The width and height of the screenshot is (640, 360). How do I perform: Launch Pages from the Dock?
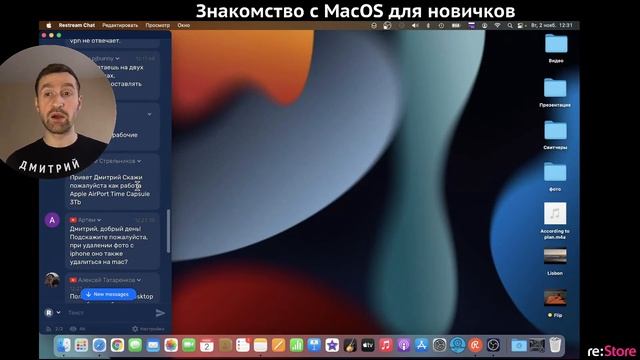[278, 345]
